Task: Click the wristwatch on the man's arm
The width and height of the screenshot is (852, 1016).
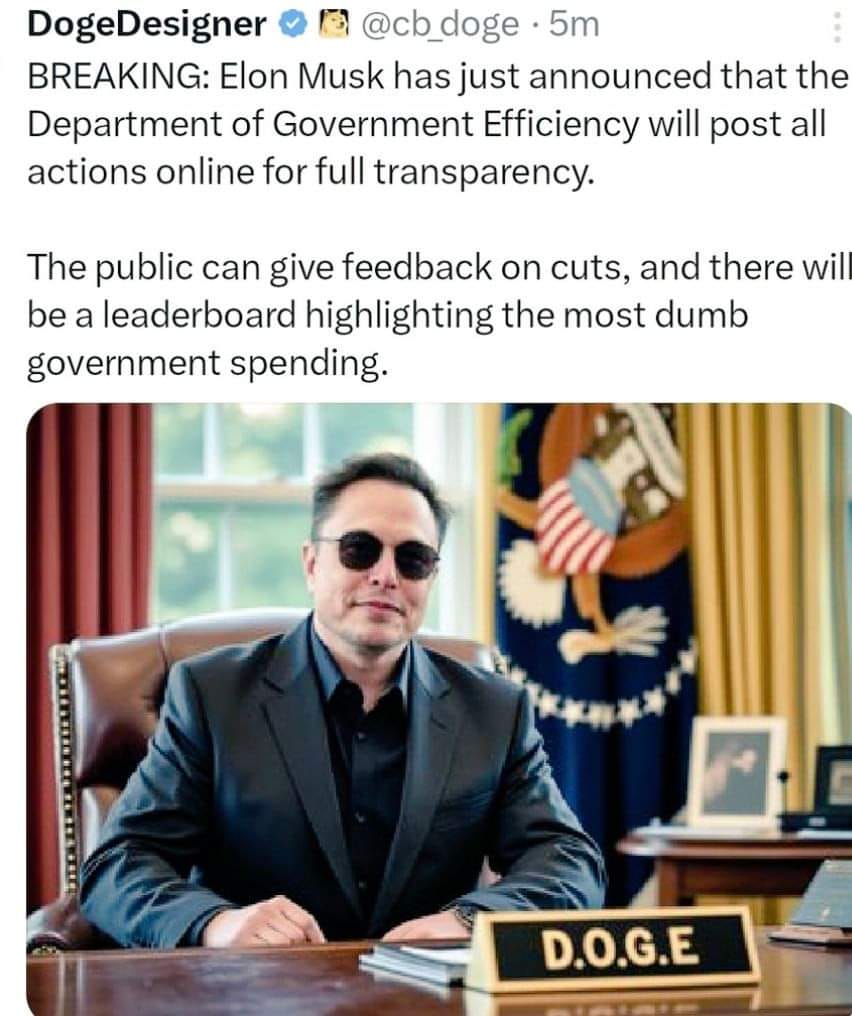Action: point(464,916)
